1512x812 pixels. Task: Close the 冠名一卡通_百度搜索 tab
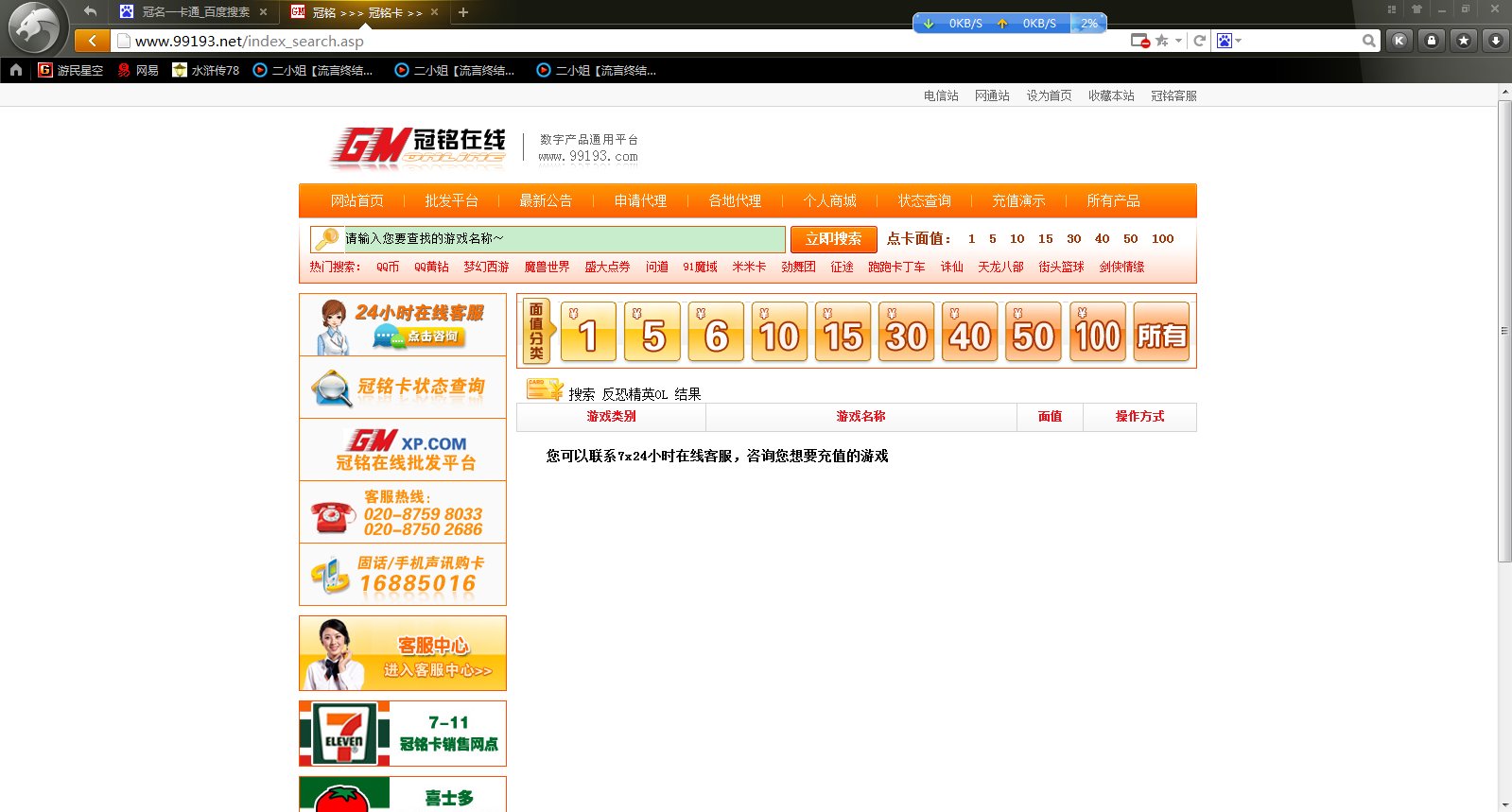tap(264, 12)
